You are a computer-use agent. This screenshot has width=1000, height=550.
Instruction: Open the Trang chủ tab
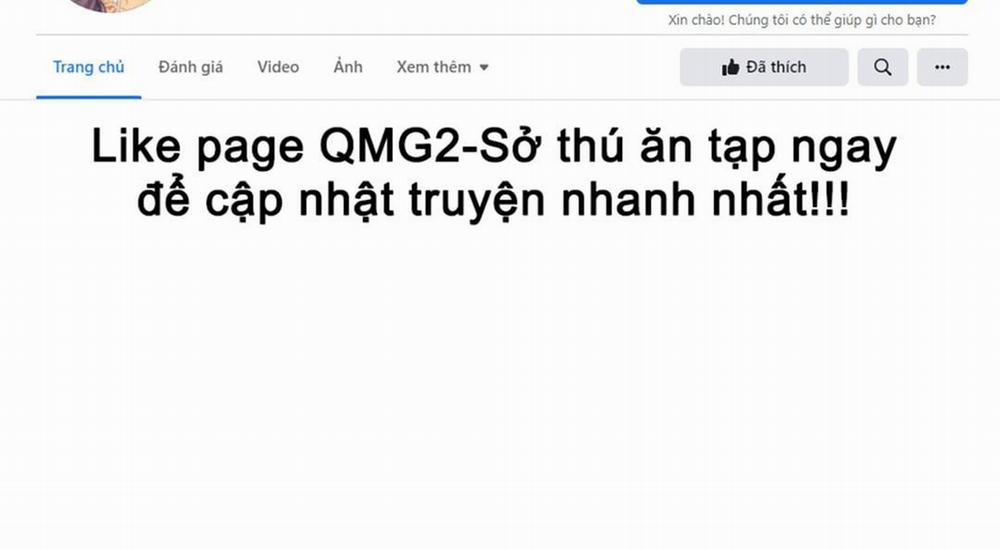pyautogui.click(x=89, y=67)
